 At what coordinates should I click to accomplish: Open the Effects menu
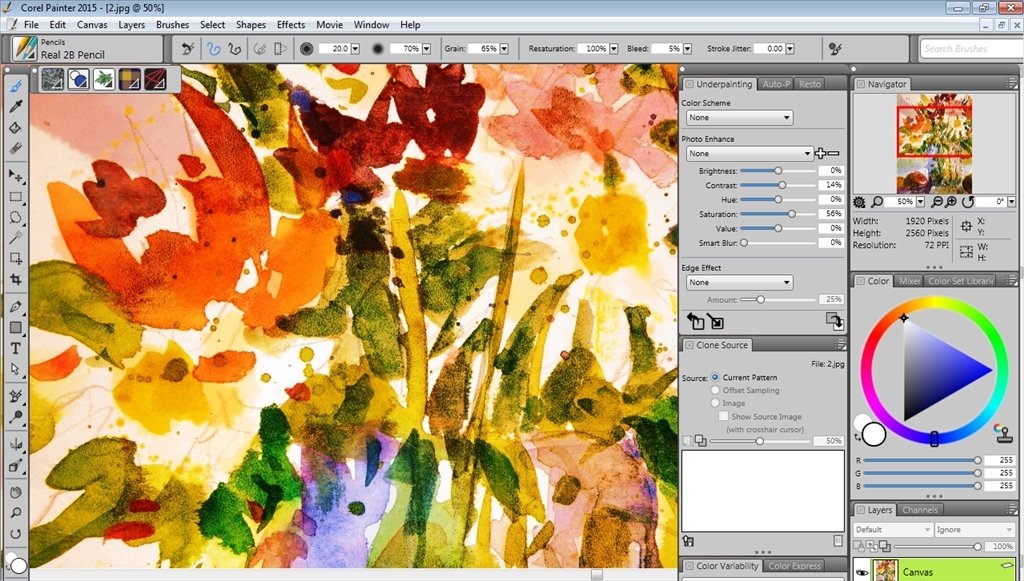(290, 25)
